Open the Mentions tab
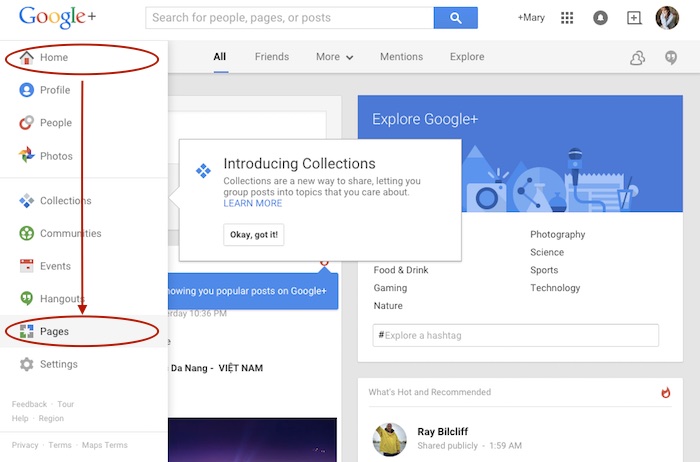This screenshot has height=462, width=700. click(x=401, y=57)
